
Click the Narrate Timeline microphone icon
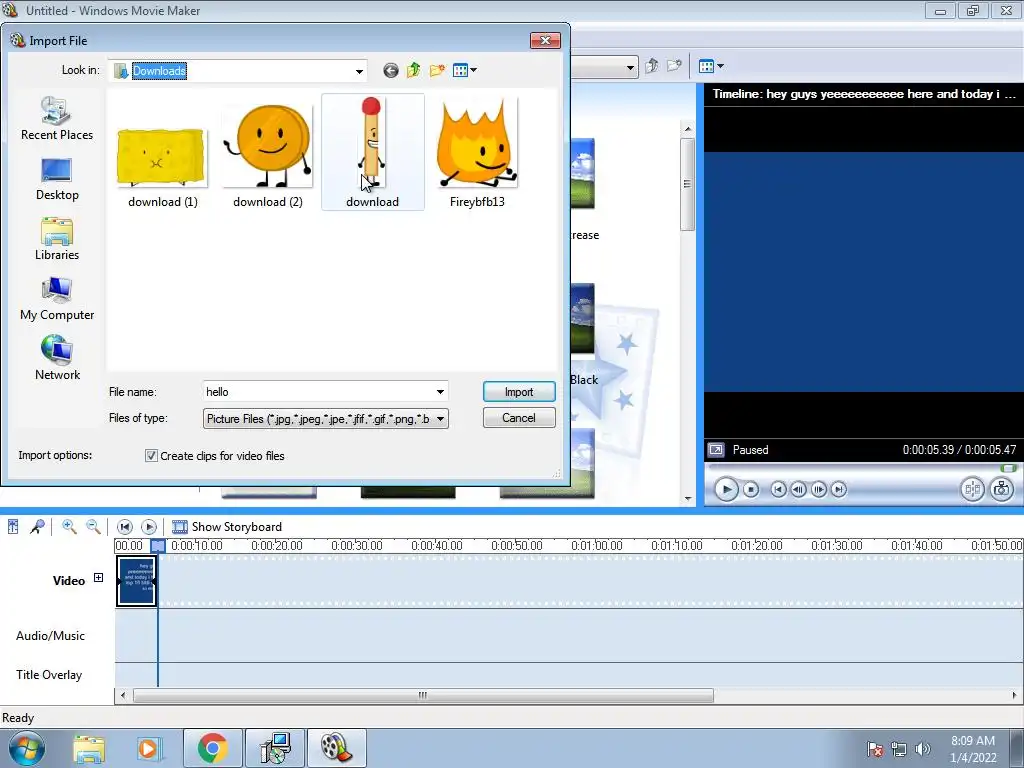(37, 526)
